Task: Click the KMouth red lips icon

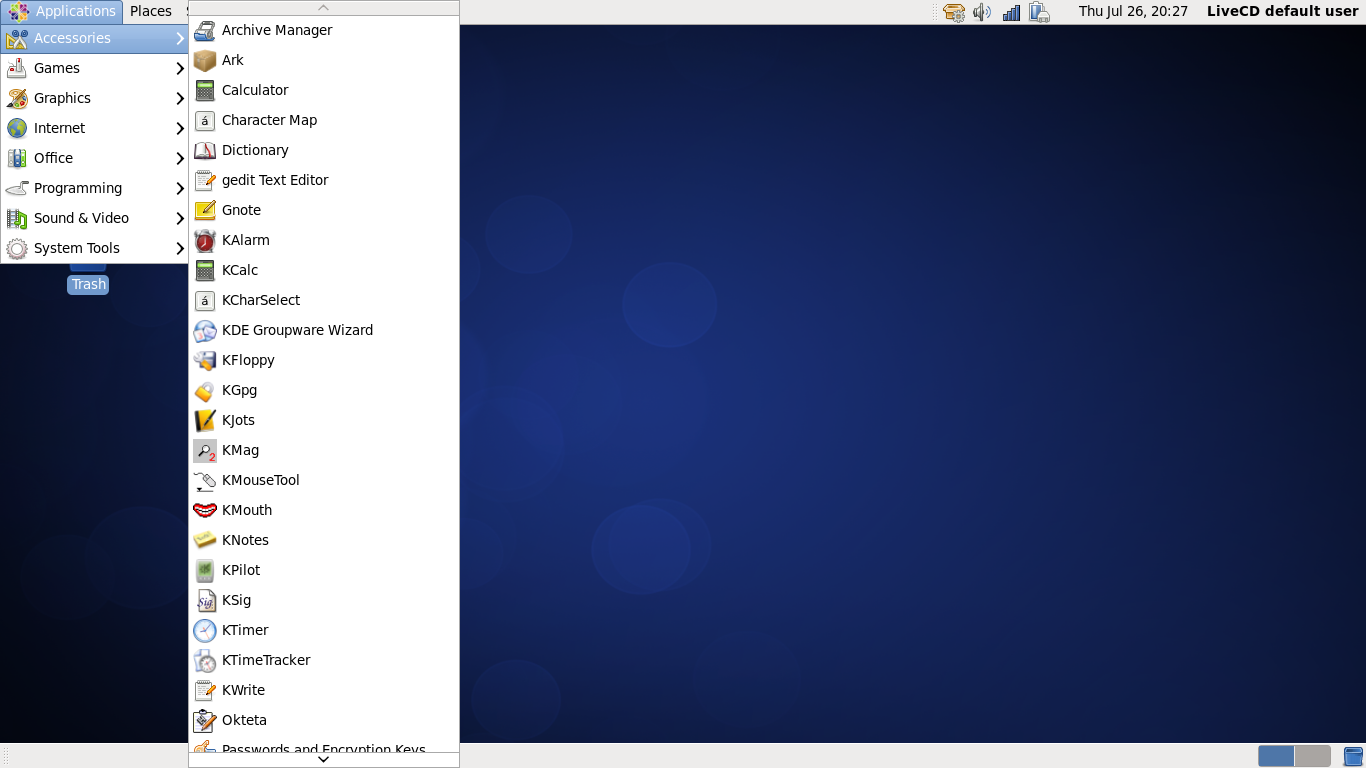Action: click(205, 510)
